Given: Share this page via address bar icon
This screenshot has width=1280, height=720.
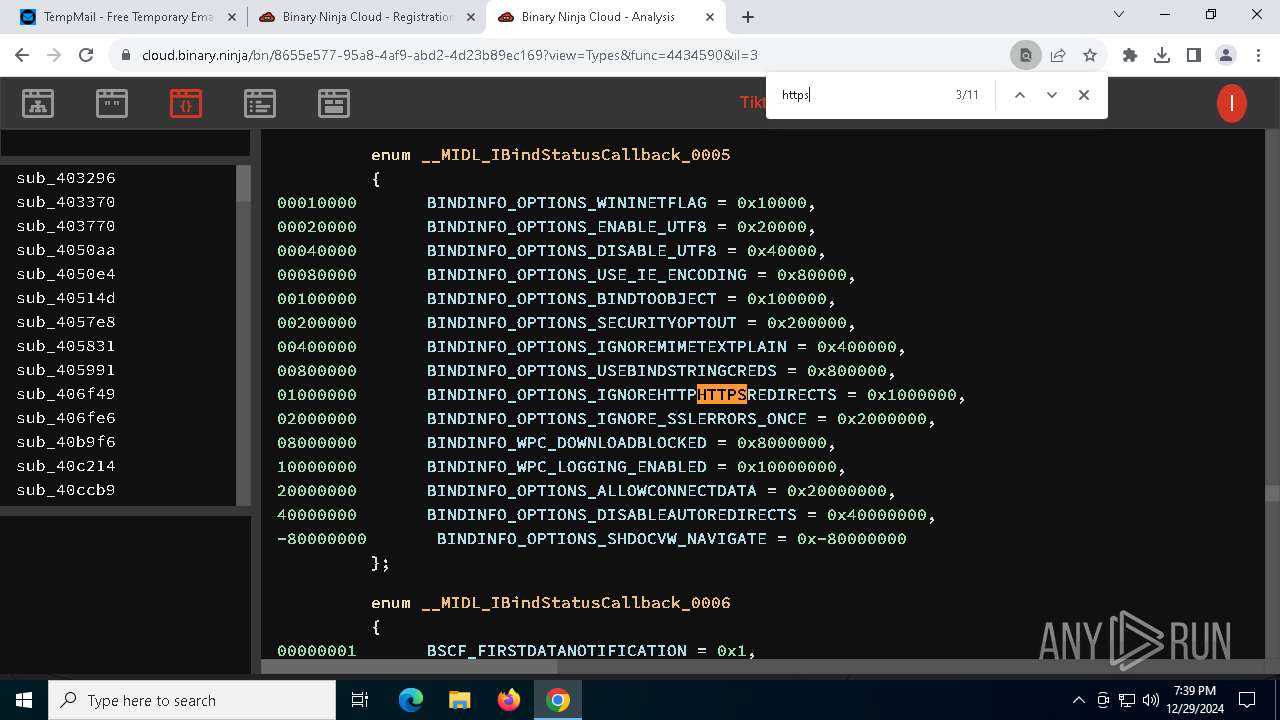Looking at the screenshot, I should pyautogui.click(x=1058, y=56).
